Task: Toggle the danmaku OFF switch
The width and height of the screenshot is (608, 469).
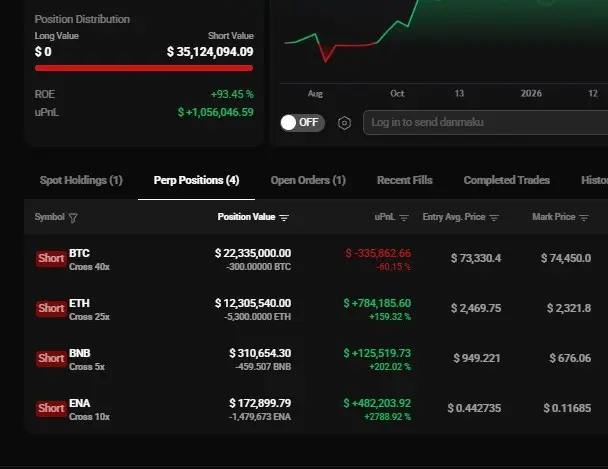Action: point(302,123)
